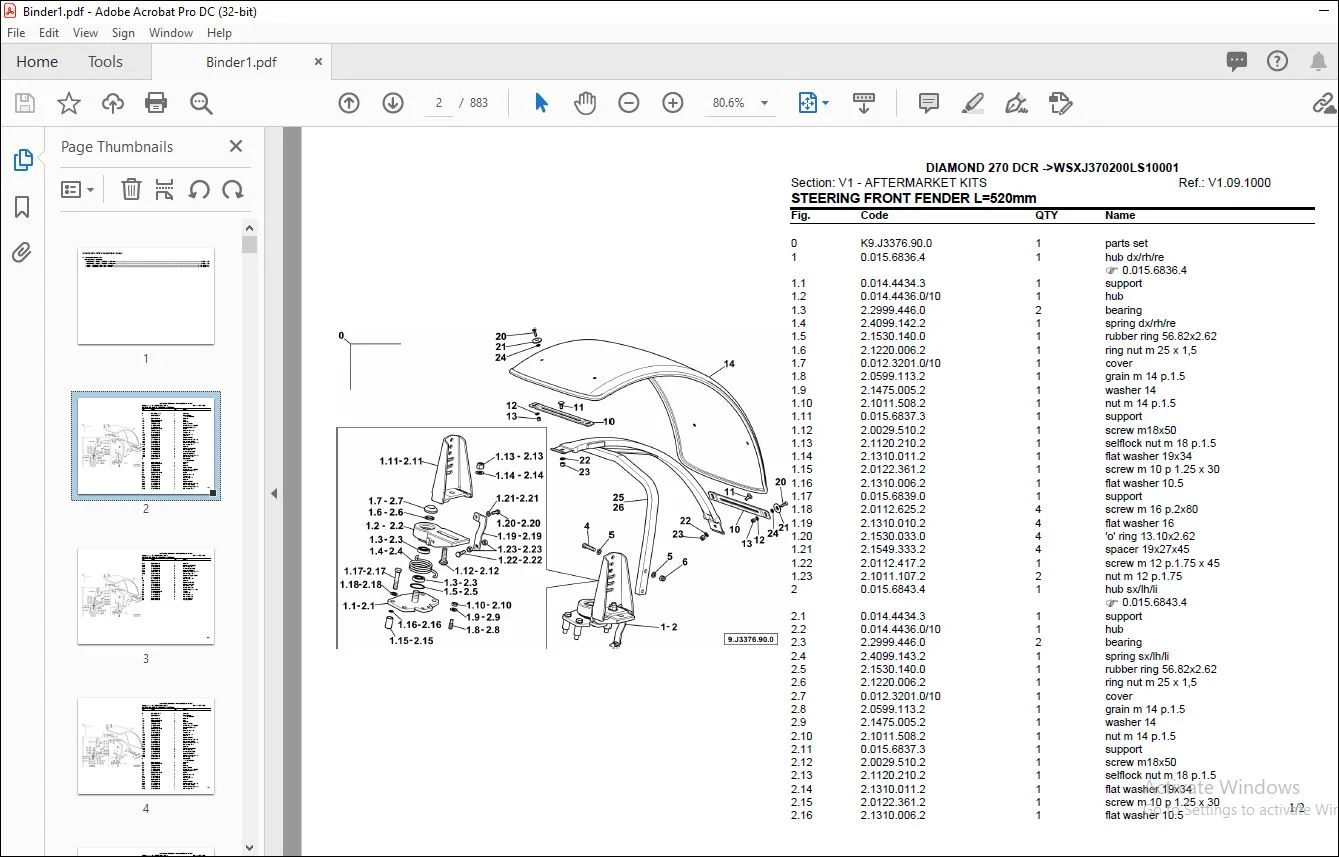The width and height of the screenshot is (1339, 857).
Task: Open the Window menu
Action: [x=171, y=33]
